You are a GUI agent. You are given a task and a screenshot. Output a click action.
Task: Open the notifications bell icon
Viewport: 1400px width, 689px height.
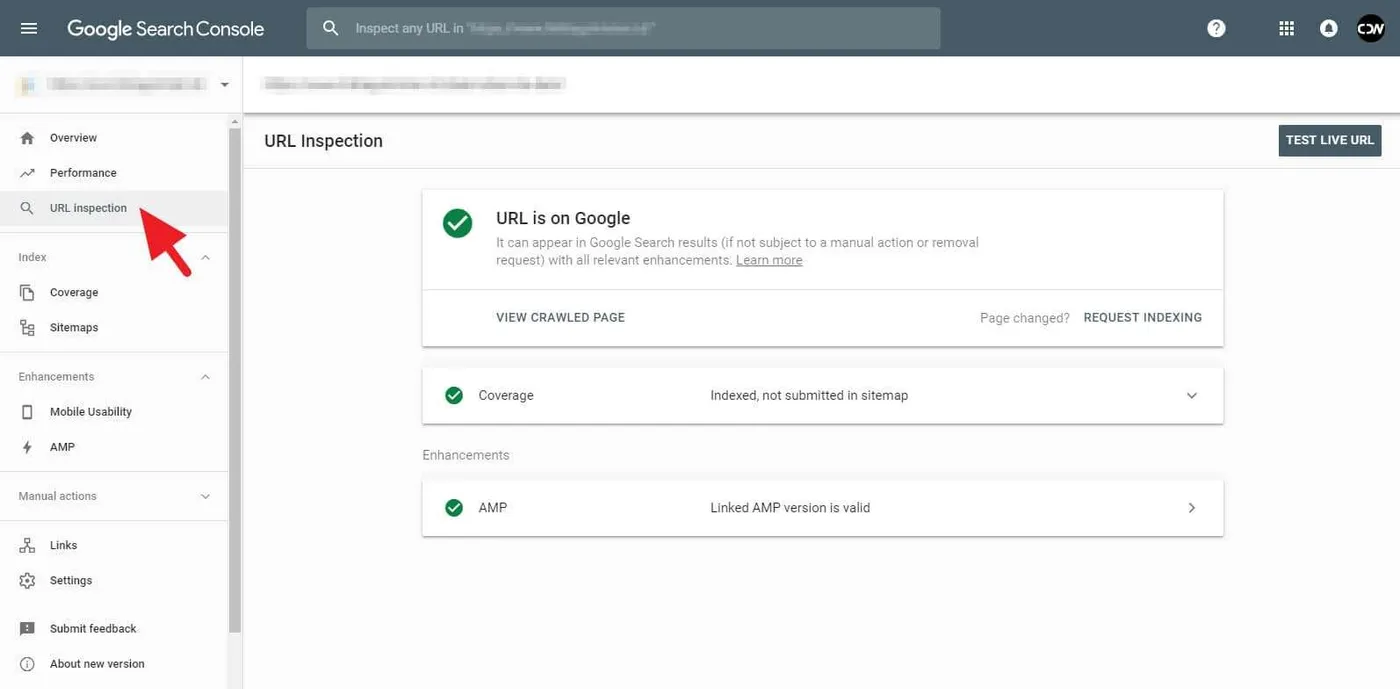pyautogui.click(x=1328, y=28)
